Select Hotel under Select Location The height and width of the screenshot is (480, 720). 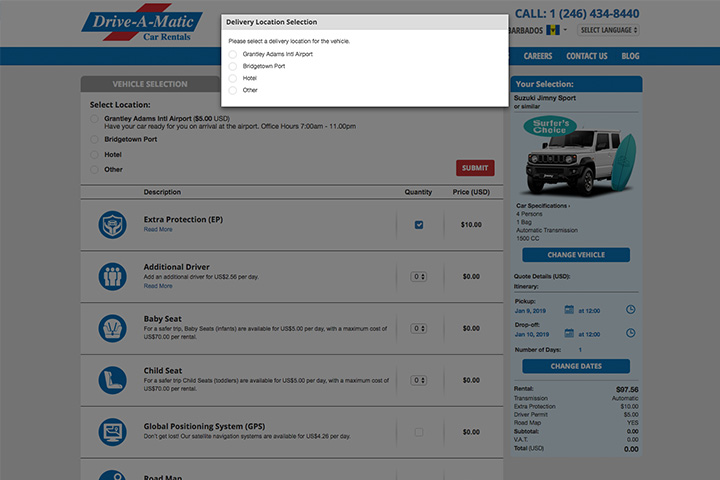[94, 154]
